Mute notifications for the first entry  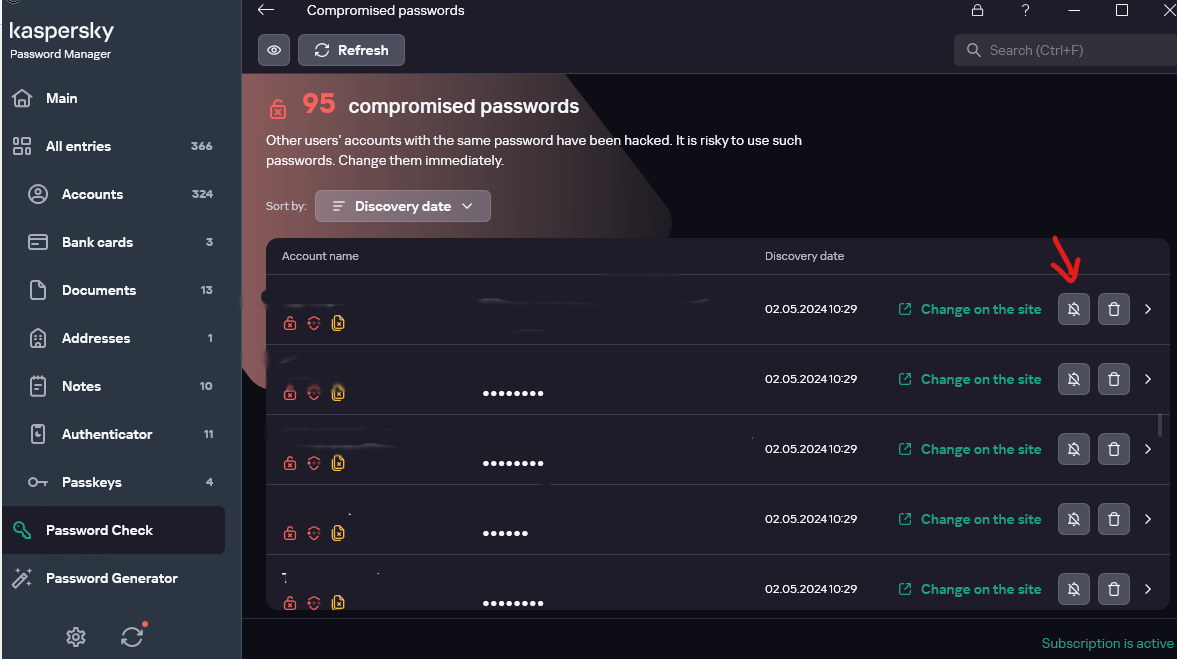tap(1074, 310)
